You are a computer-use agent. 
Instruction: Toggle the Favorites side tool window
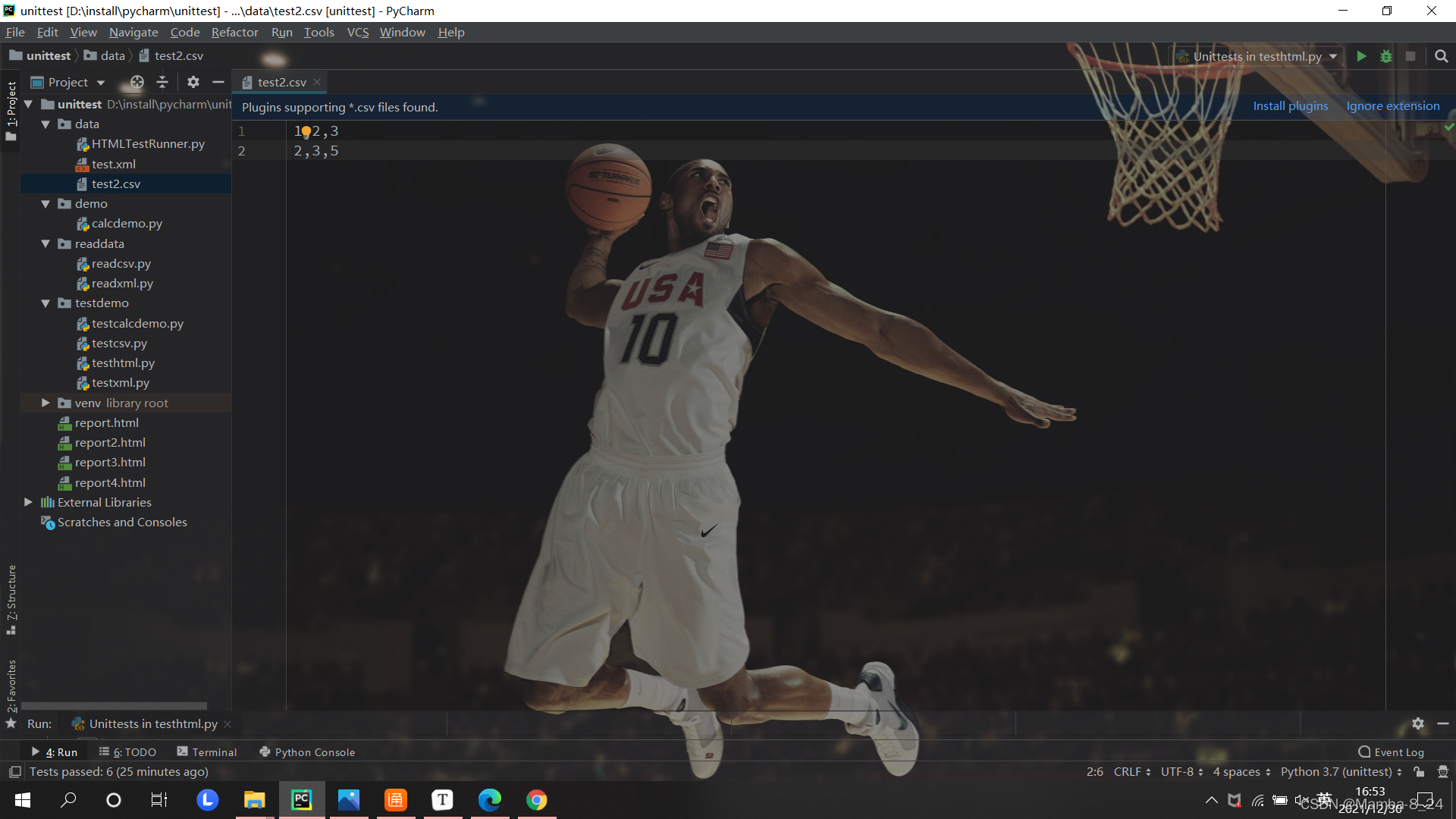point(11,686)
